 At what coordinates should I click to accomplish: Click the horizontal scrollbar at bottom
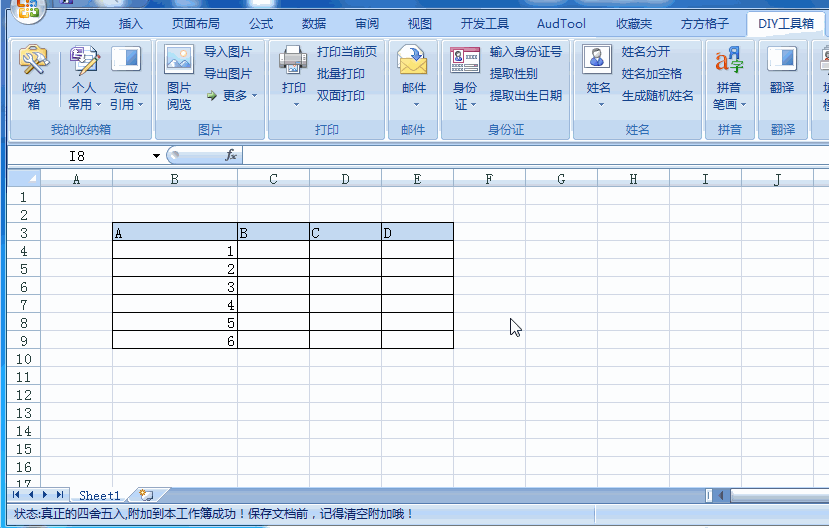(x=770, y=495)
